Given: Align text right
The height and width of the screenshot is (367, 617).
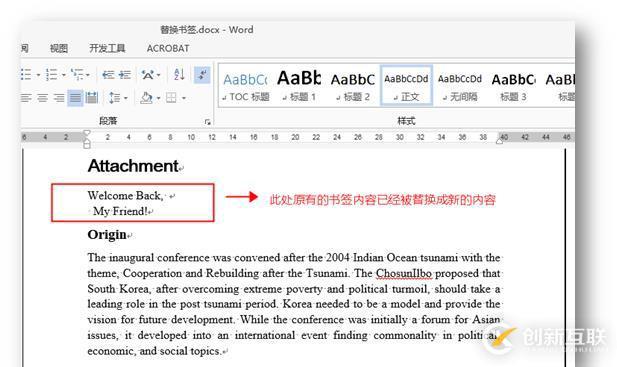Looking at the screenshot, I should tap(59, 98).
